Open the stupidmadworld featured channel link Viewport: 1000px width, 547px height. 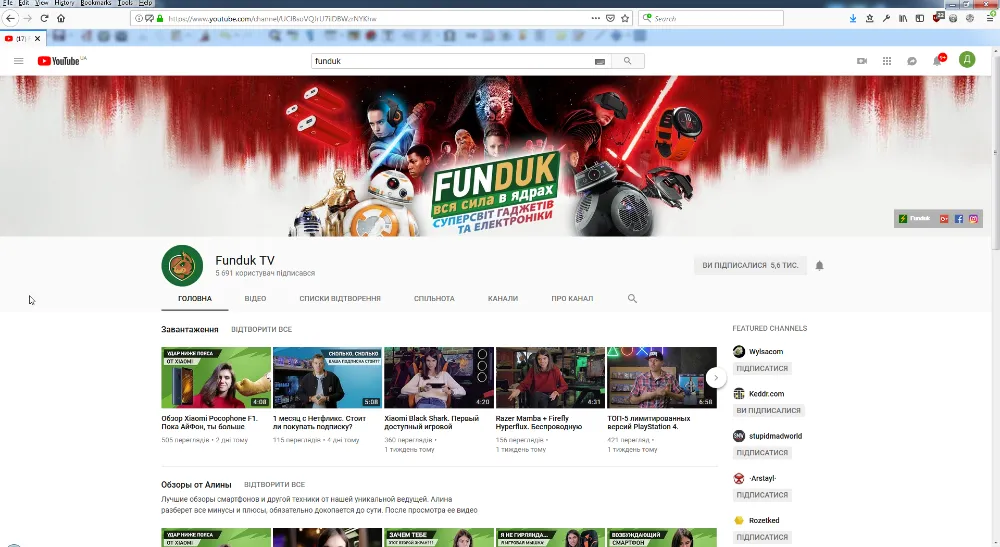[x=775, y=436]
